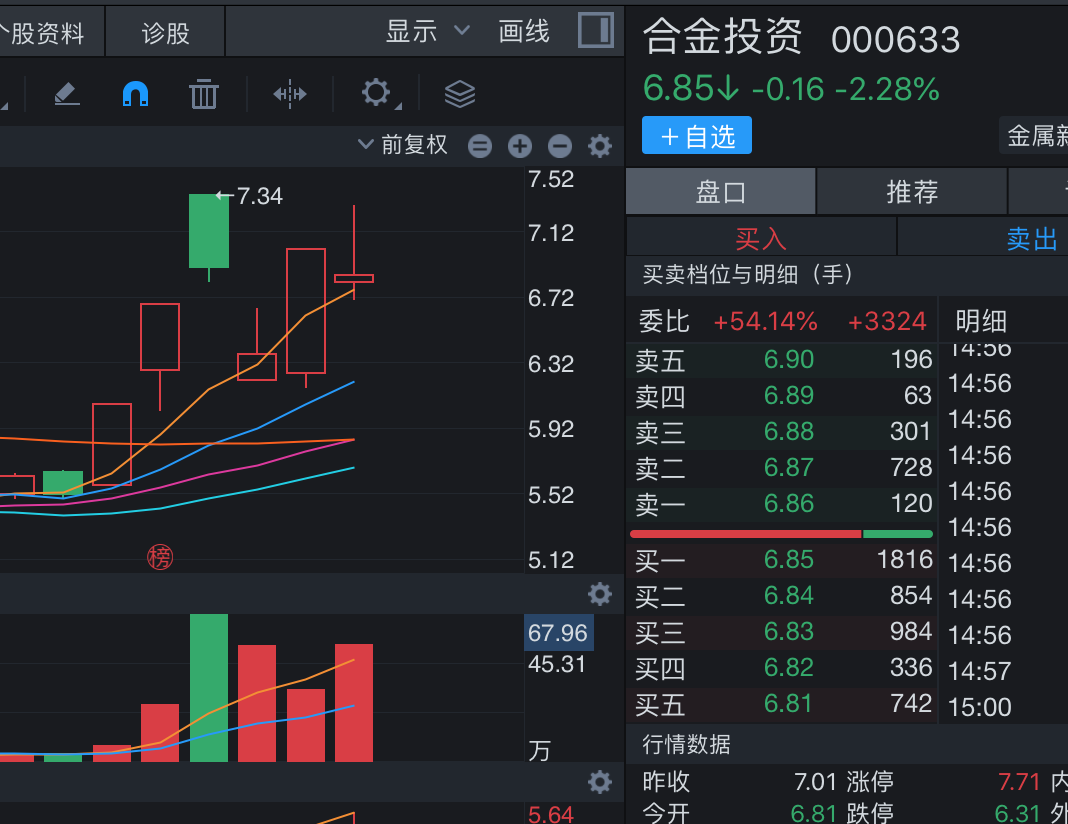Click the 7.34 high price label
This screenshot has height=824, width=1068.
click(259, 196)
